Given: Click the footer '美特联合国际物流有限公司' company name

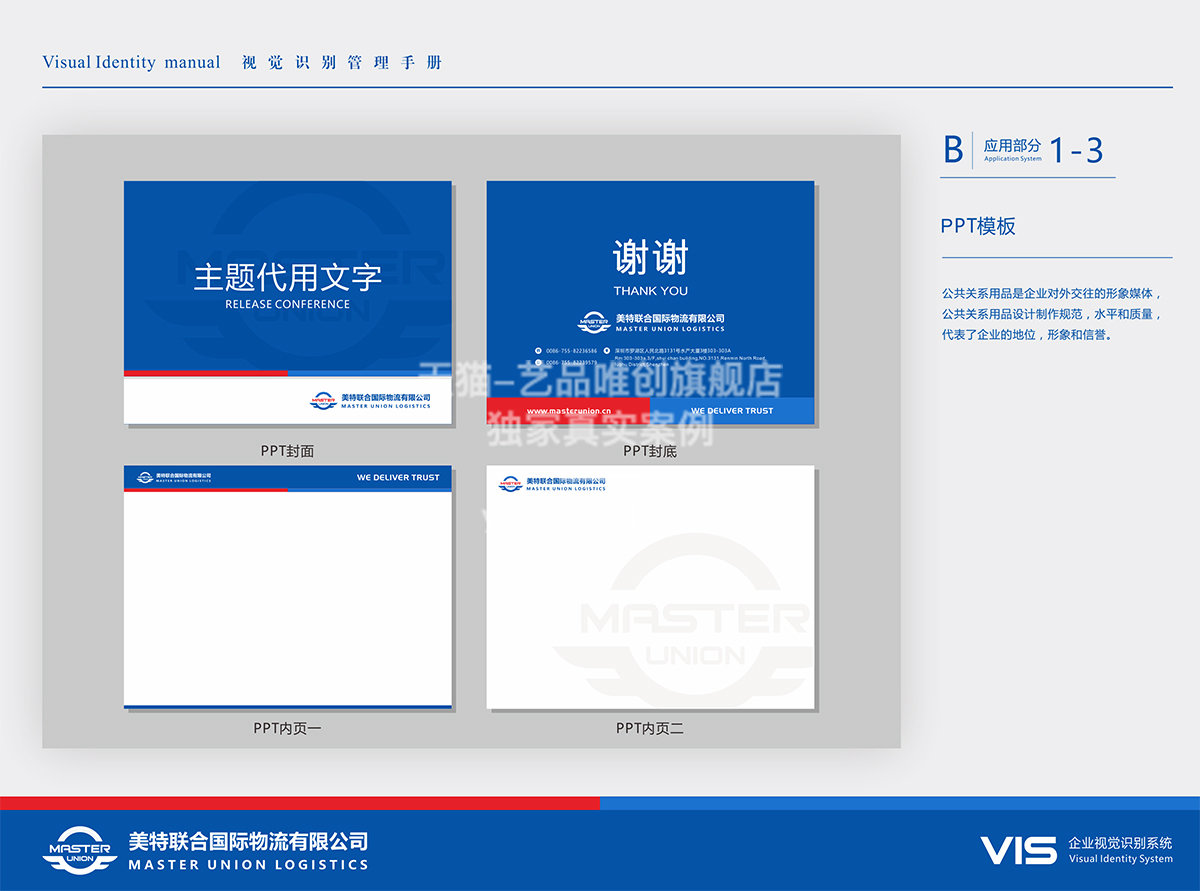Looking at the screenshot, I should click(248, 842).
